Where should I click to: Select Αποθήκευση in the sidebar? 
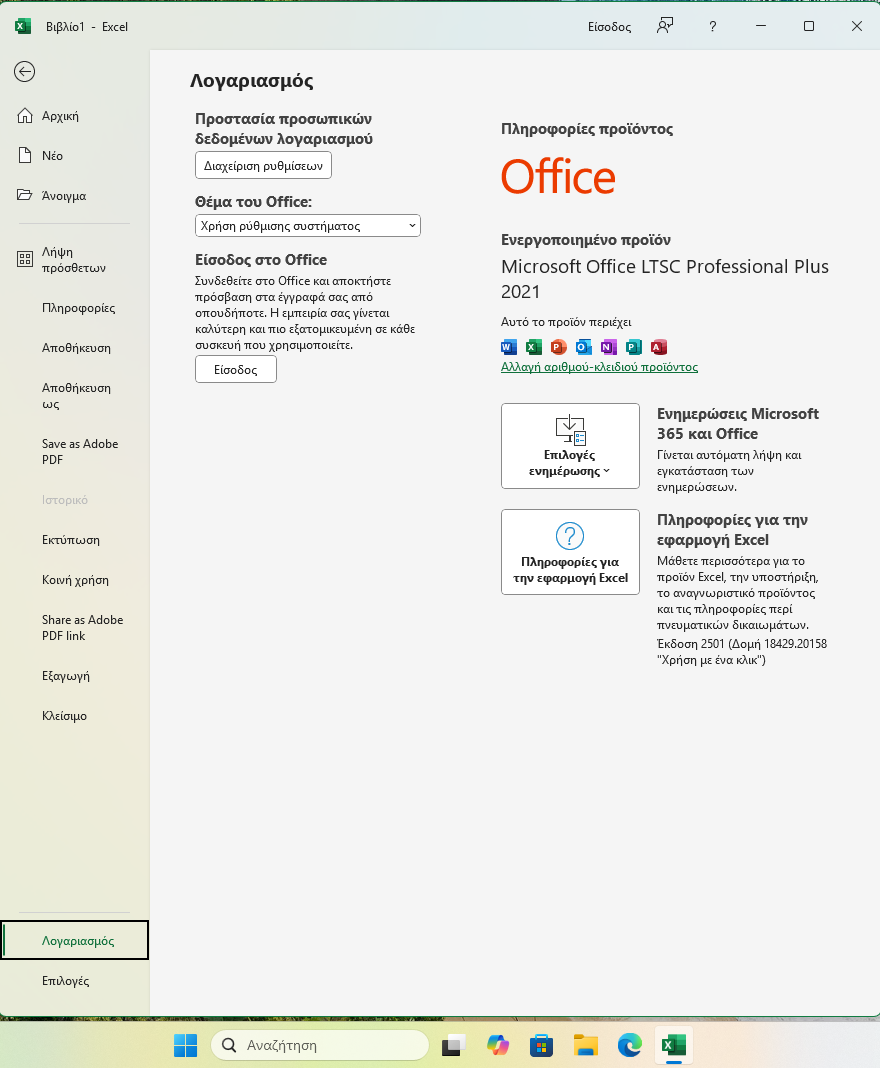click(74, 348)
